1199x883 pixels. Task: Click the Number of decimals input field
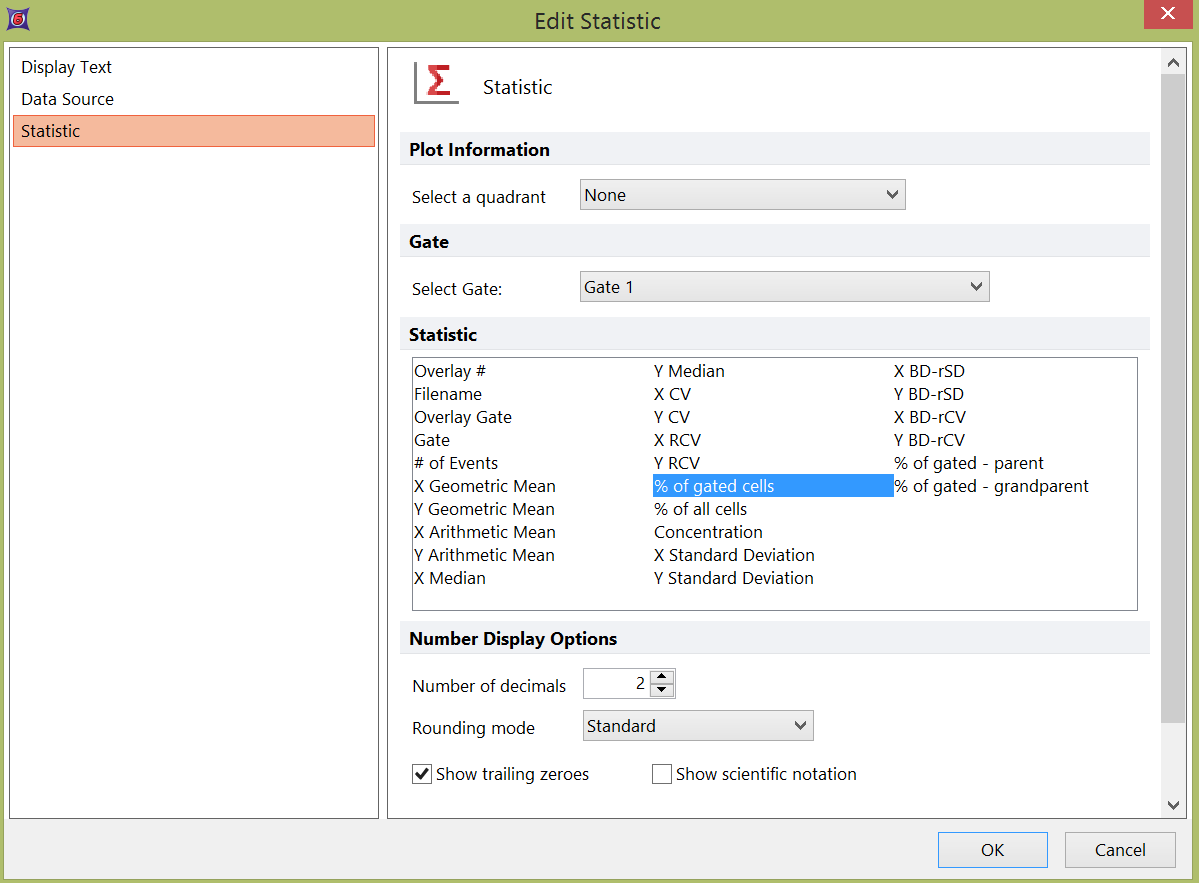tap(616, 685)
